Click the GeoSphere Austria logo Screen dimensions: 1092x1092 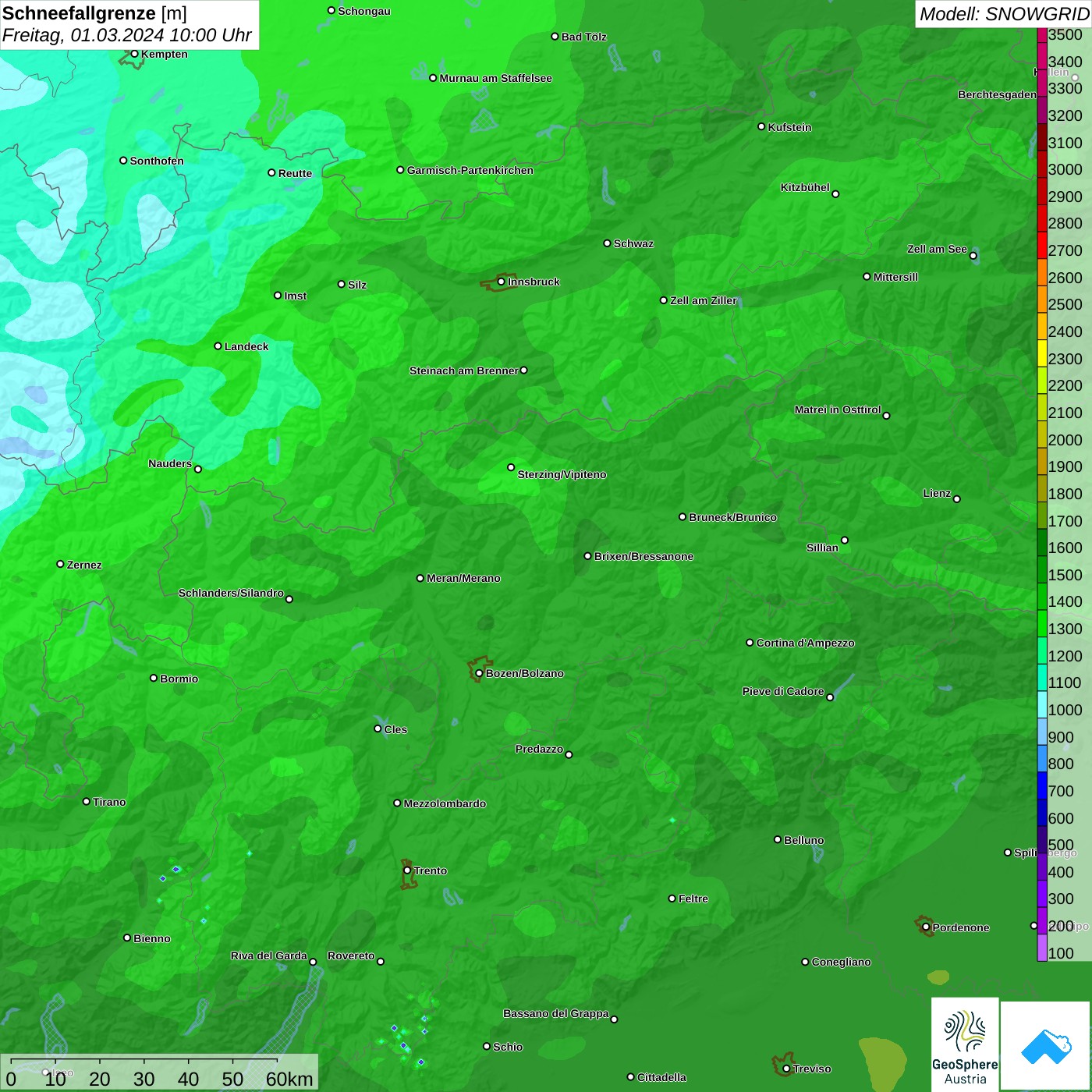coord(965,1043)
